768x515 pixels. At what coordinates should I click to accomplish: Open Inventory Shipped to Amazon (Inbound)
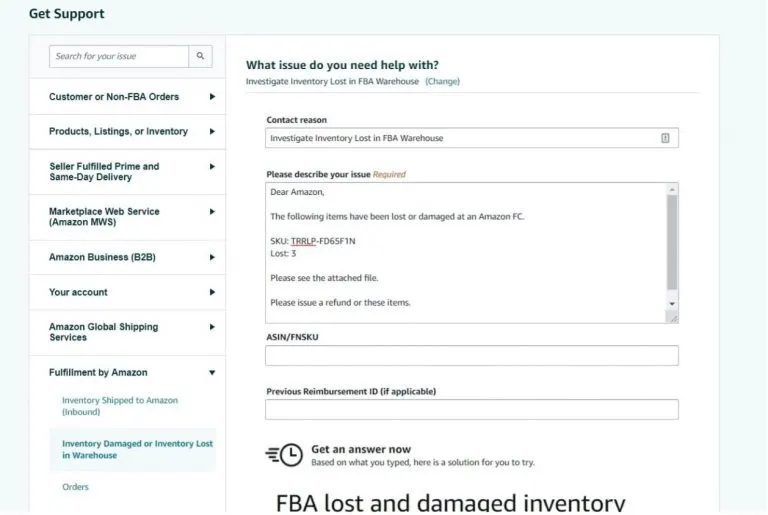(120, 406)
